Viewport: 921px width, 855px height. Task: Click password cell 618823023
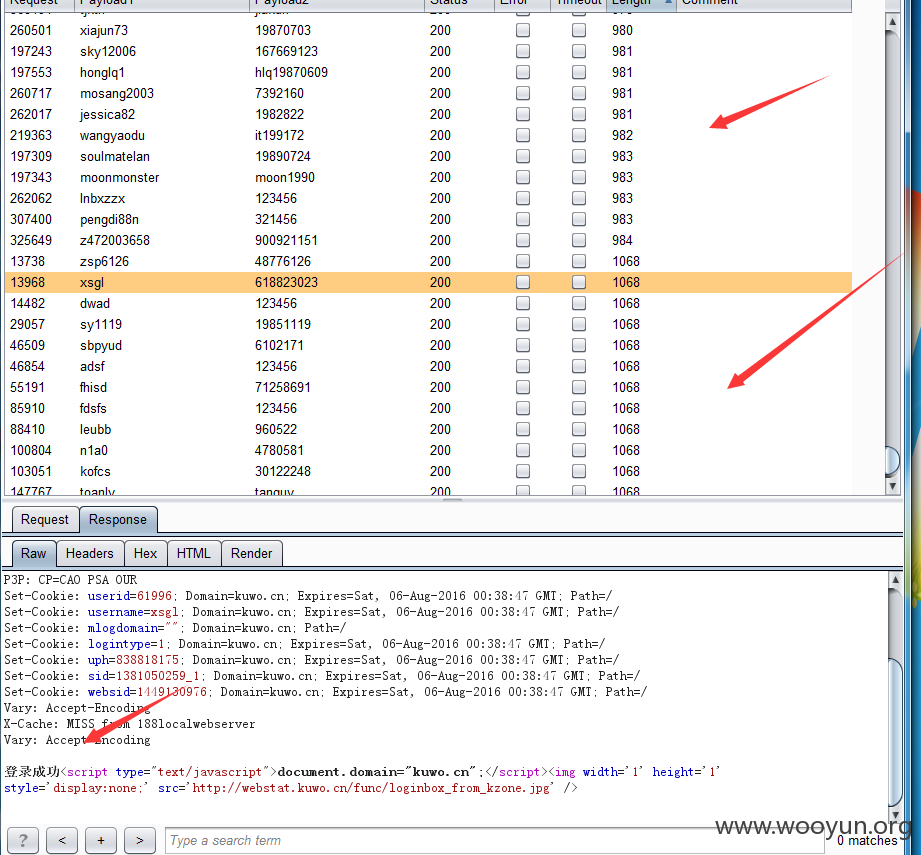tap(286, 282)
